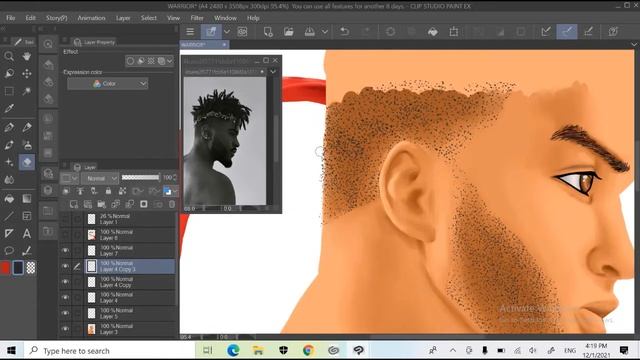Click the New raster layer icon
This screenshot has height=360, width=640.
coord(74,204)
